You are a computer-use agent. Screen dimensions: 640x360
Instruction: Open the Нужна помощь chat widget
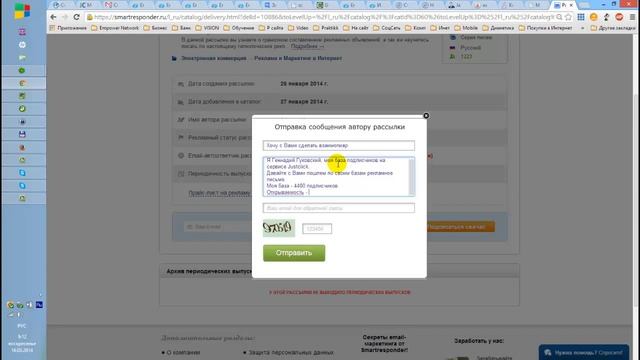[x=584, y=353]
